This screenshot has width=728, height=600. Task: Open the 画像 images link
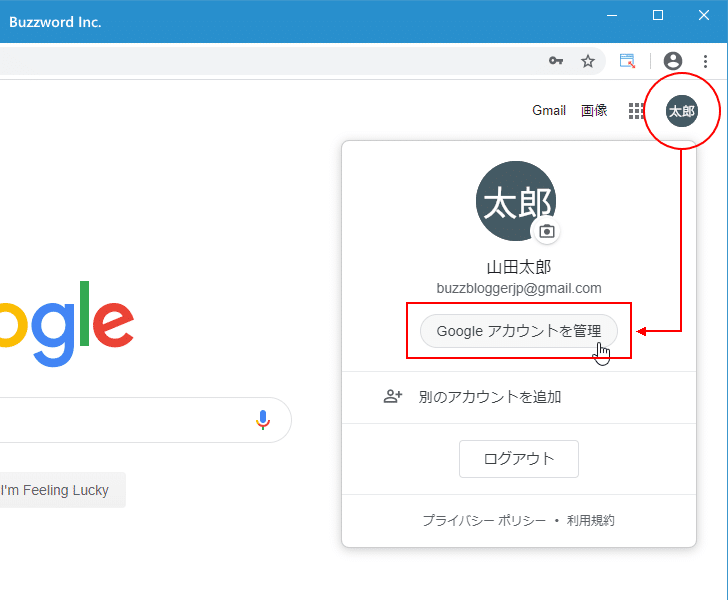[594, 111]
